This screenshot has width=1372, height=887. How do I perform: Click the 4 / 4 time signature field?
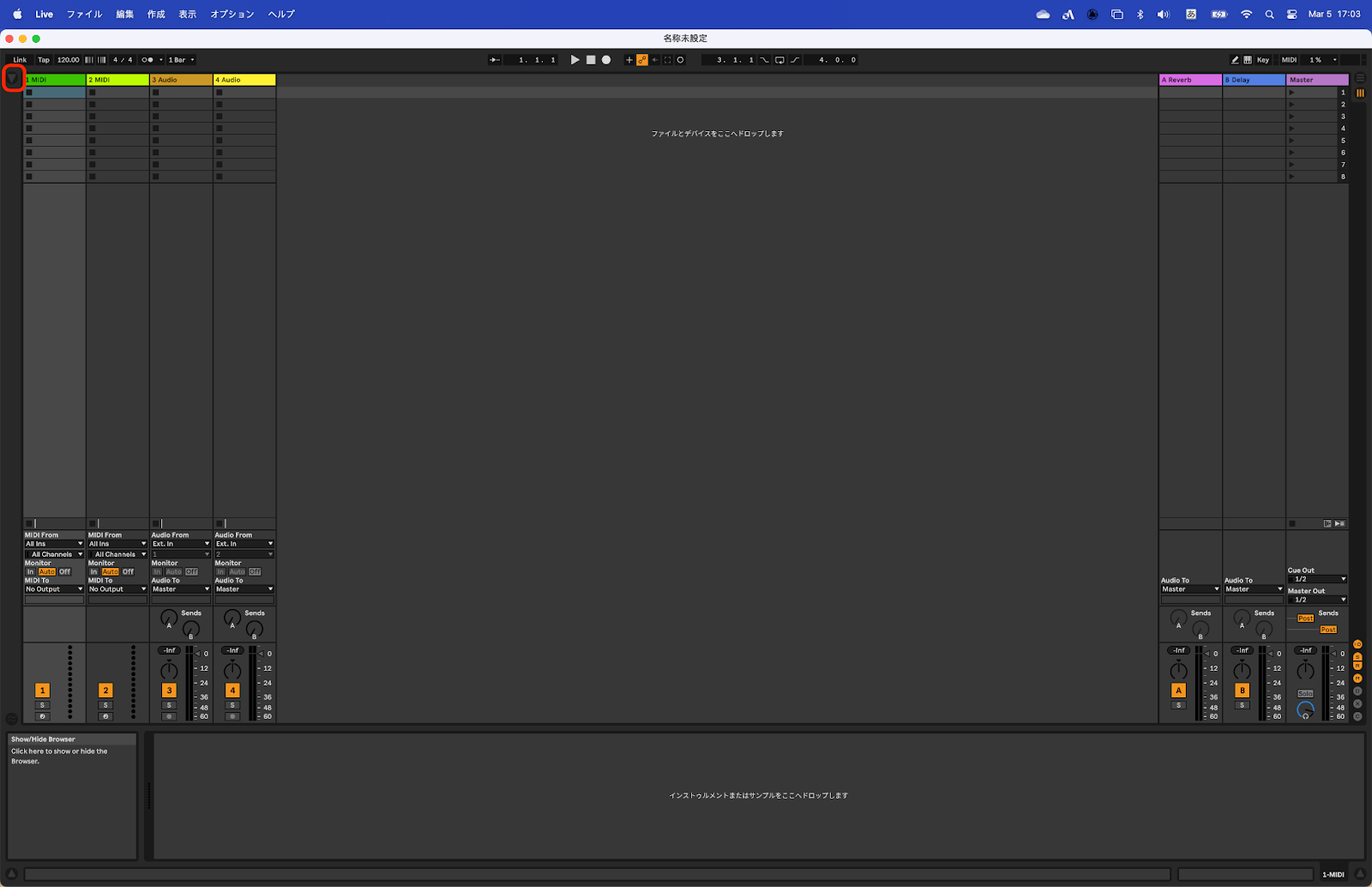tap(123, 60)
